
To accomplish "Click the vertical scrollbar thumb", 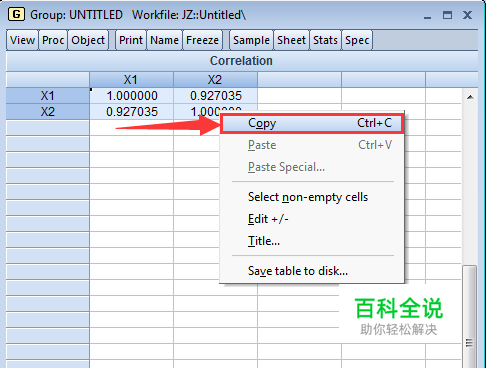I will 470,317.
